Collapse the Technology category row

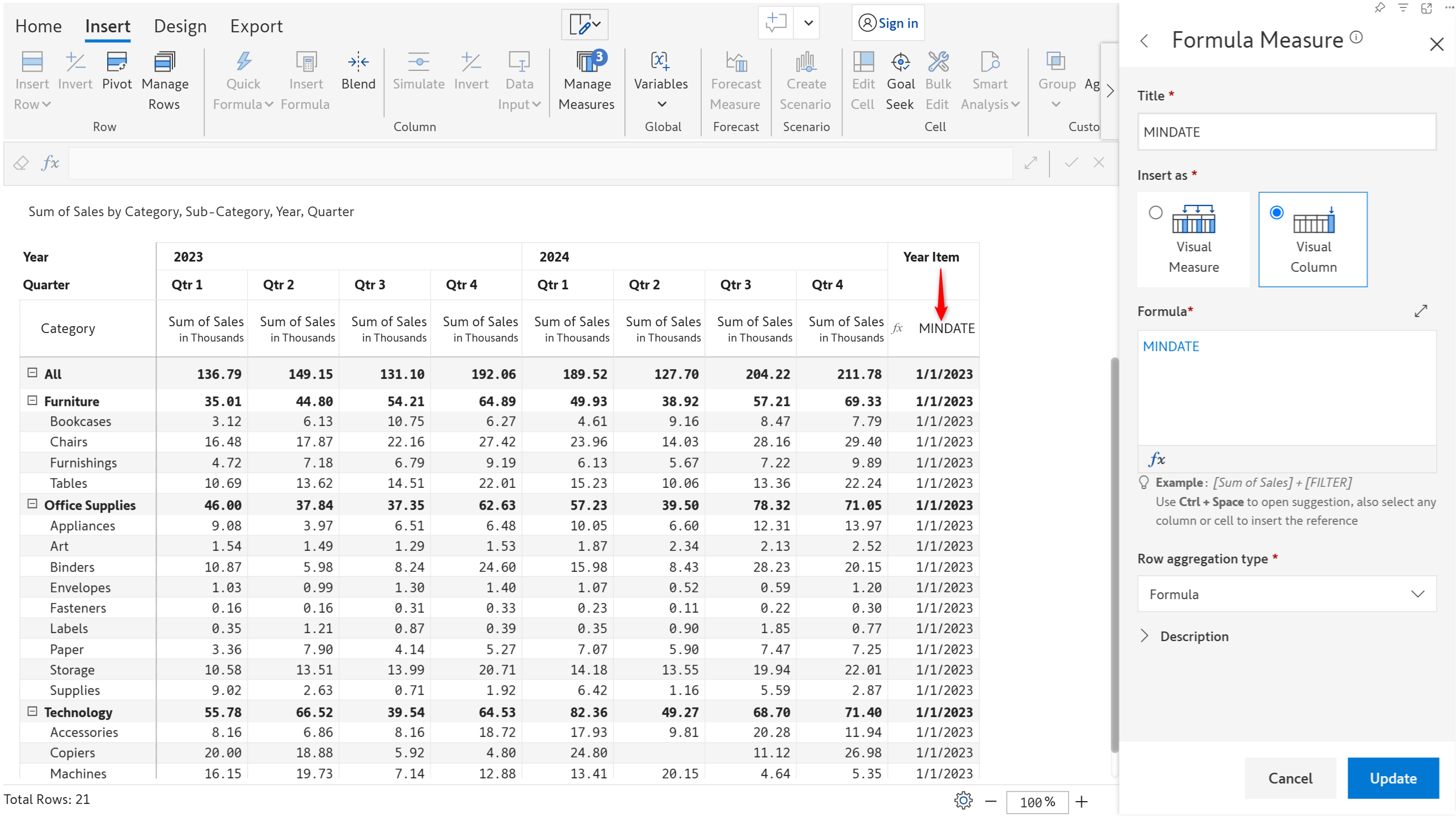tap(32, 711)
